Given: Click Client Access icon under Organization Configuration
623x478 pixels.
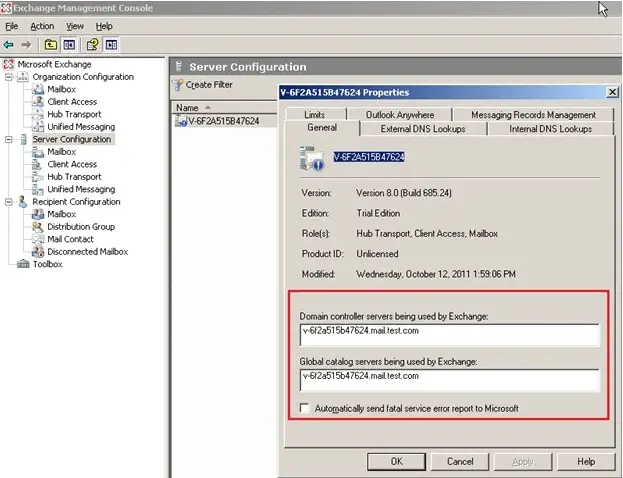Looking at the screenshot, I should 38,102.
